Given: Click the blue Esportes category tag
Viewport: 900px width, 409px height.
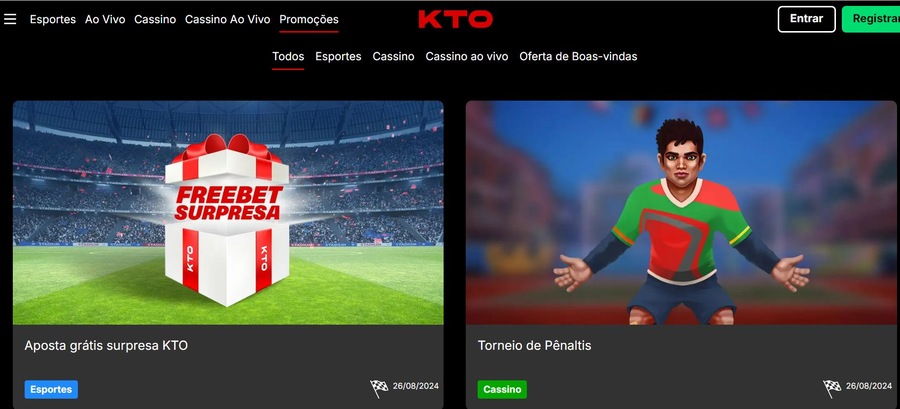Looking at the screenshot, I should coord(51,389).
